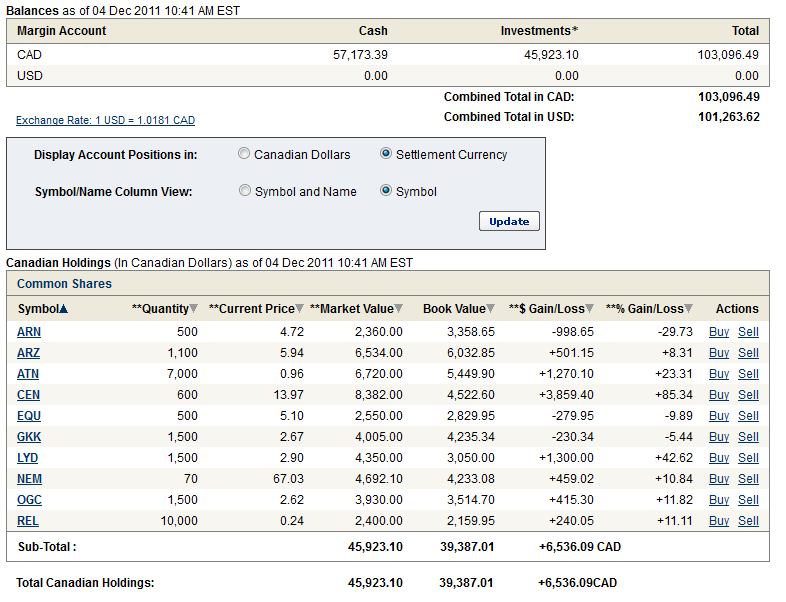Sort by % Gain/Loss arrow
The width and height of the screenshot is (786, 602).
pos(688,309)
